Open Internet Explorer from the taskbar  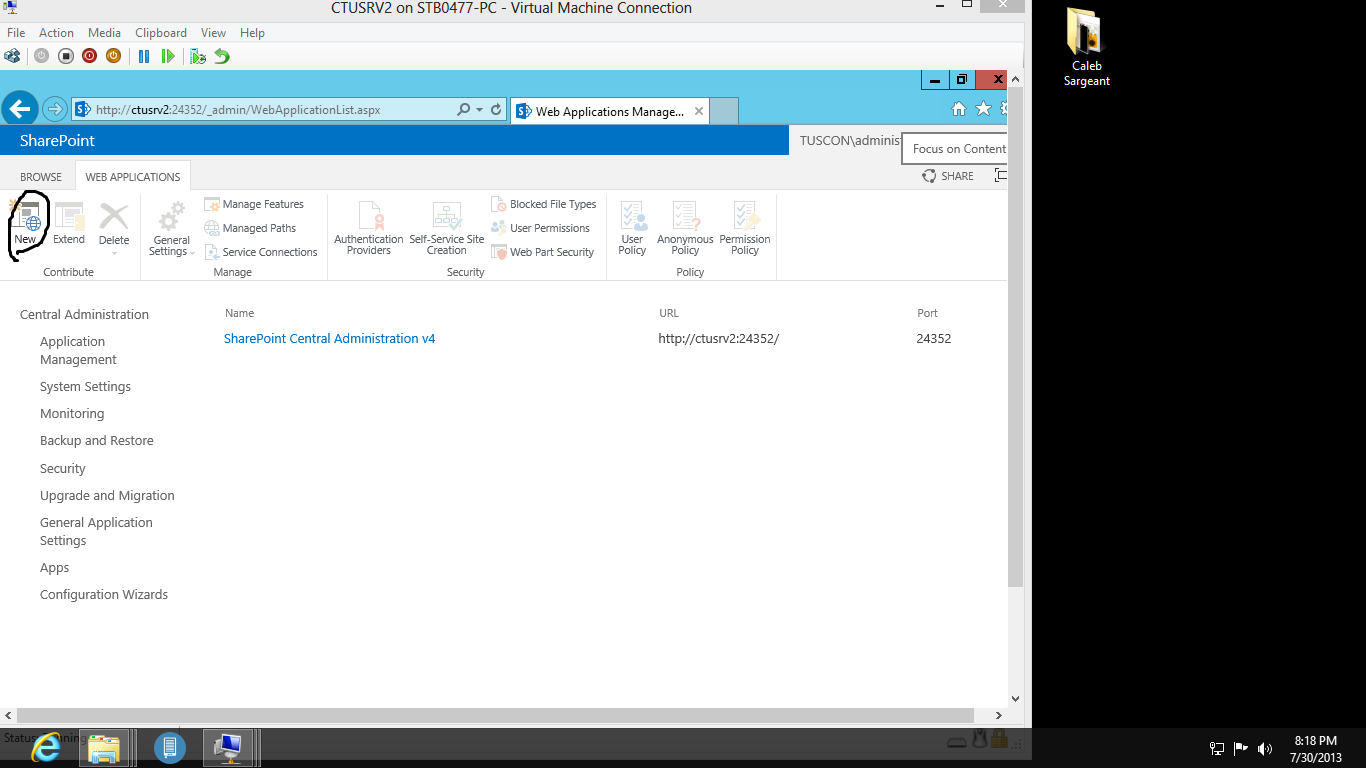[x=46, y=748]
